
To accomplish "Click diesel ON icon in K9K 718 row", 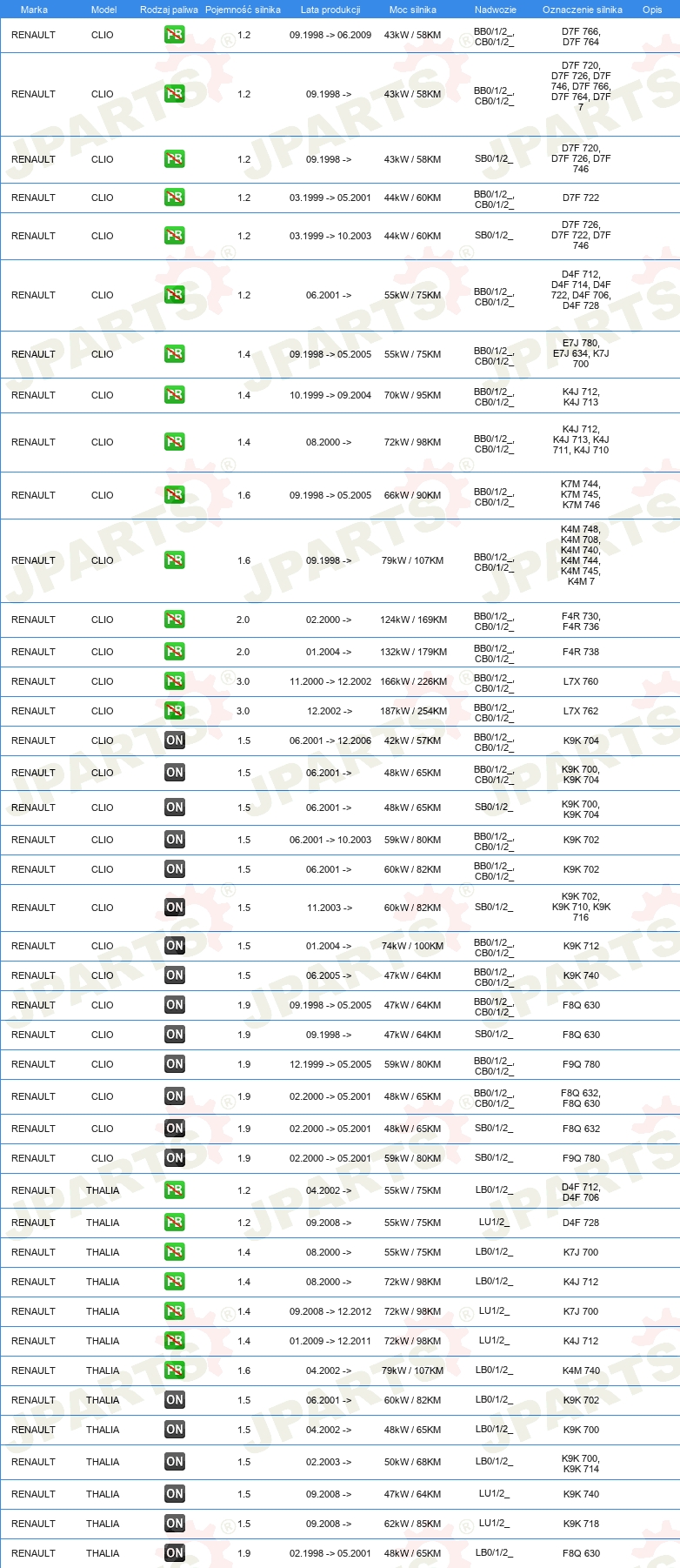I will 175,1524.
